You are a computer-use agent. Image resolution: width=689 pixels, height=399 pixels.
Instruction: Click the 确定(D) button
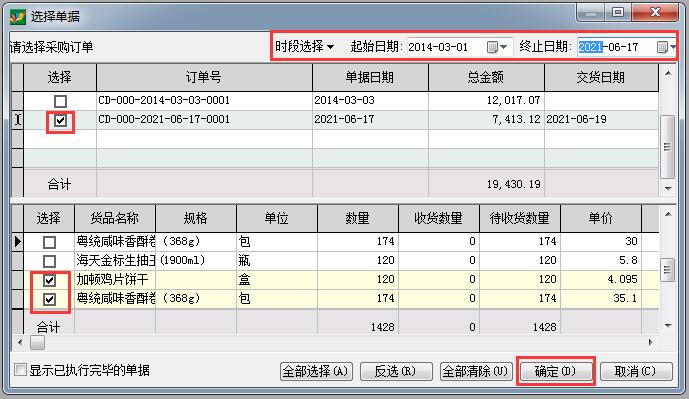coord(555,371)
